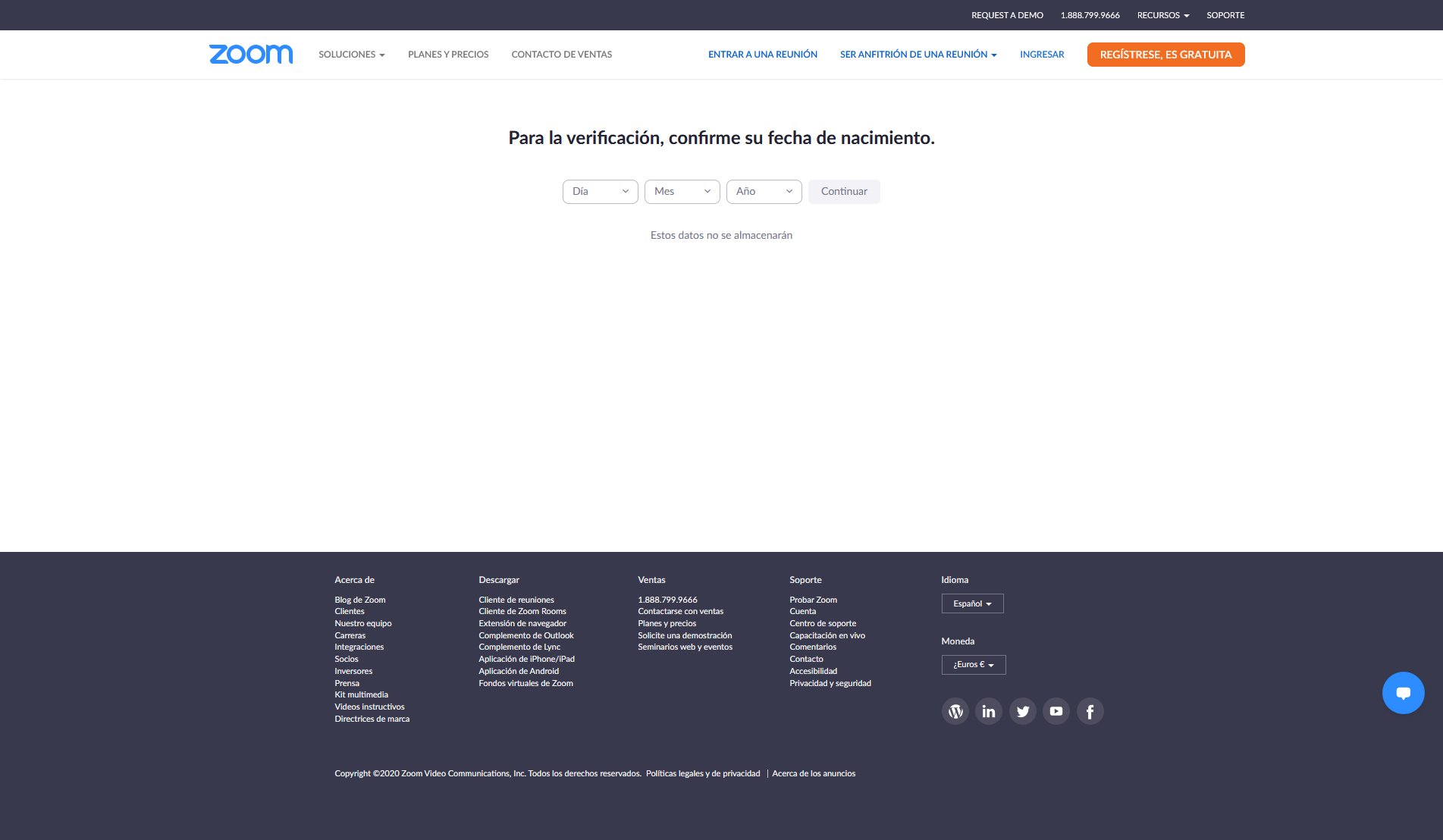Open Fondos virtuales de Zoom link
Viewport: 1443px width, 840px height.
click(526, 683)
